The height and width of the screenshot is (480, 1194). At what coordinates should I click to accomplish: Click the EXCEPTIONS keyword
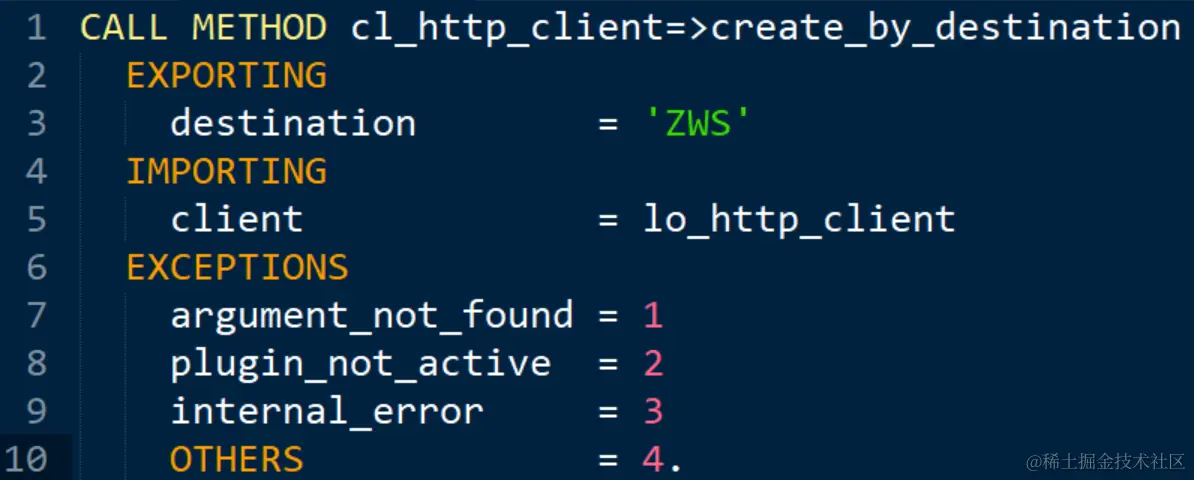coord(238,268)
